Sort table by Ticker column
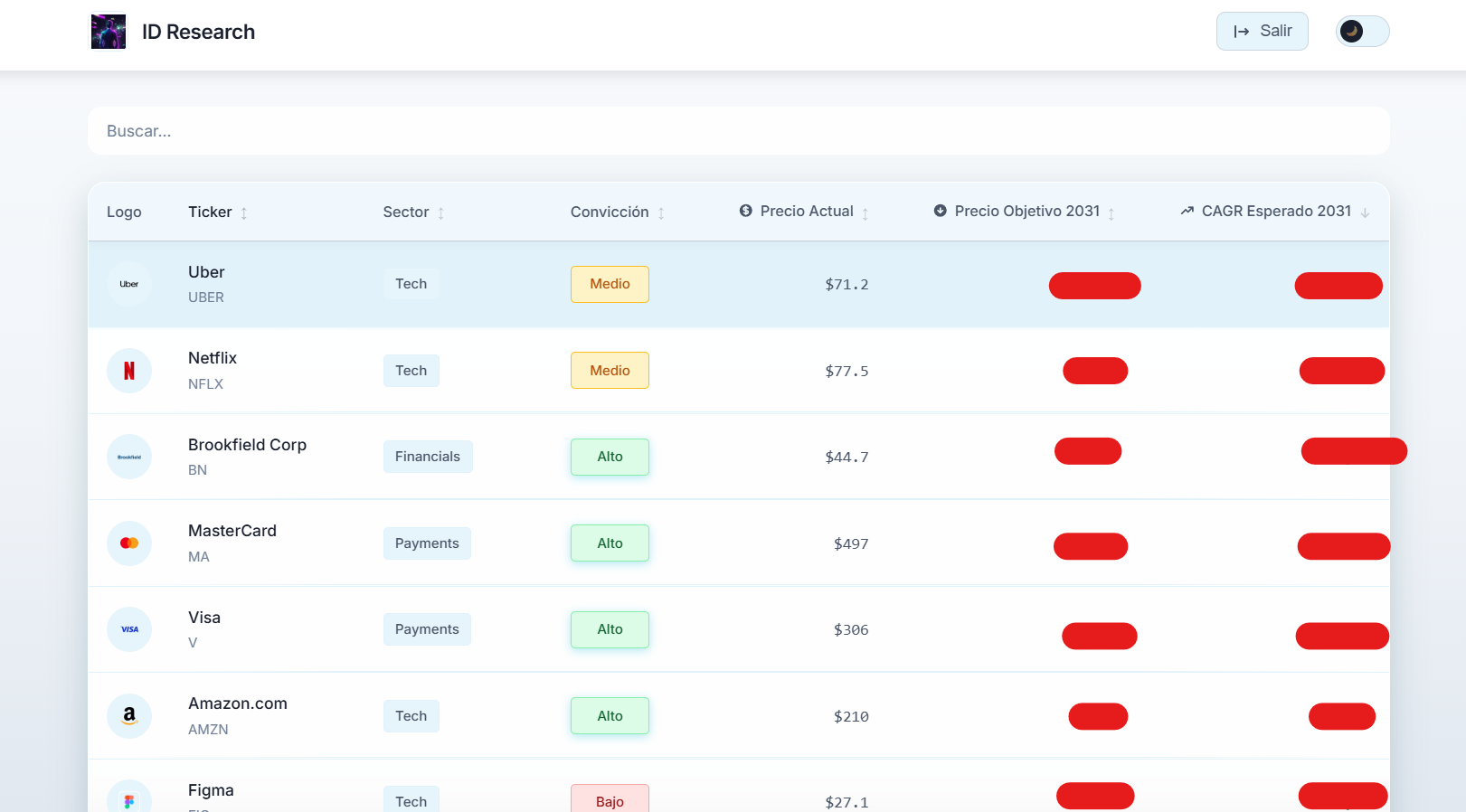 [217, 212]
